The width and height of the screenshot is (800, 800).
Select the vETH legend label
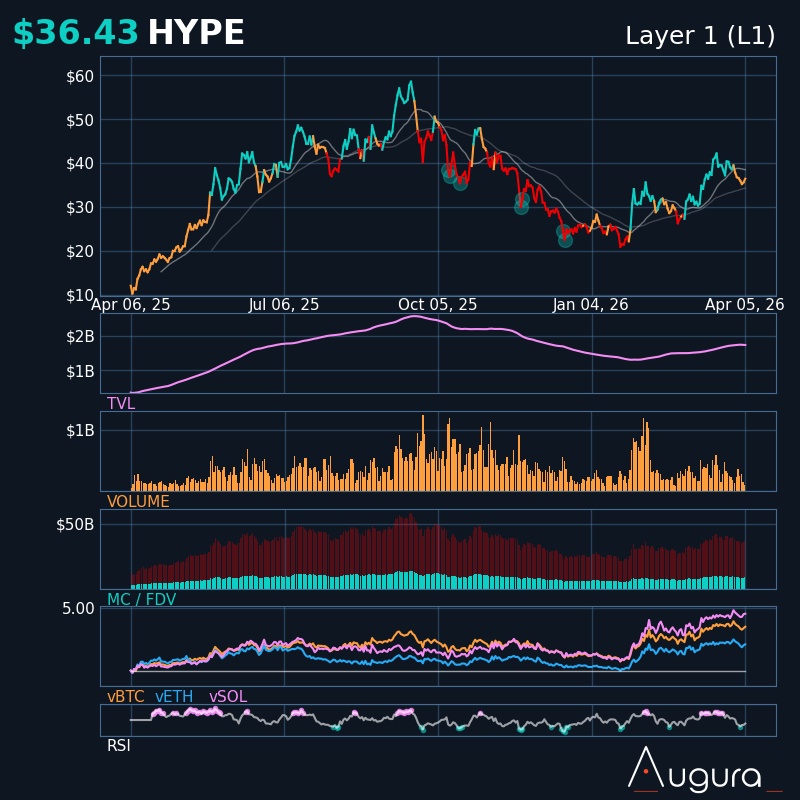tap(174, 697)
